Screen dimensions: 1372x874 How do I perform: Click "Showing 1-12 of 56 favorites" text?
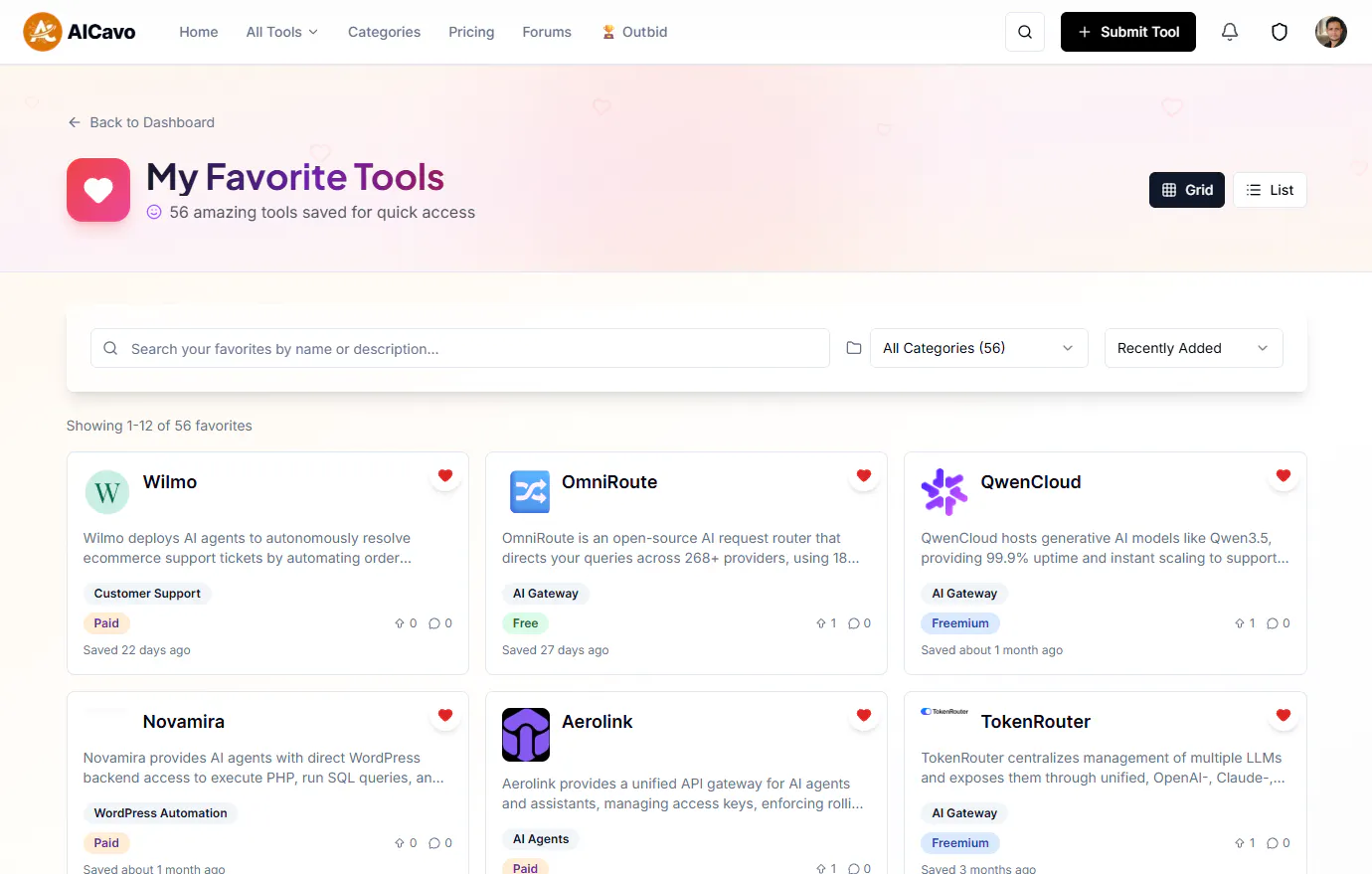click(159, 426)
